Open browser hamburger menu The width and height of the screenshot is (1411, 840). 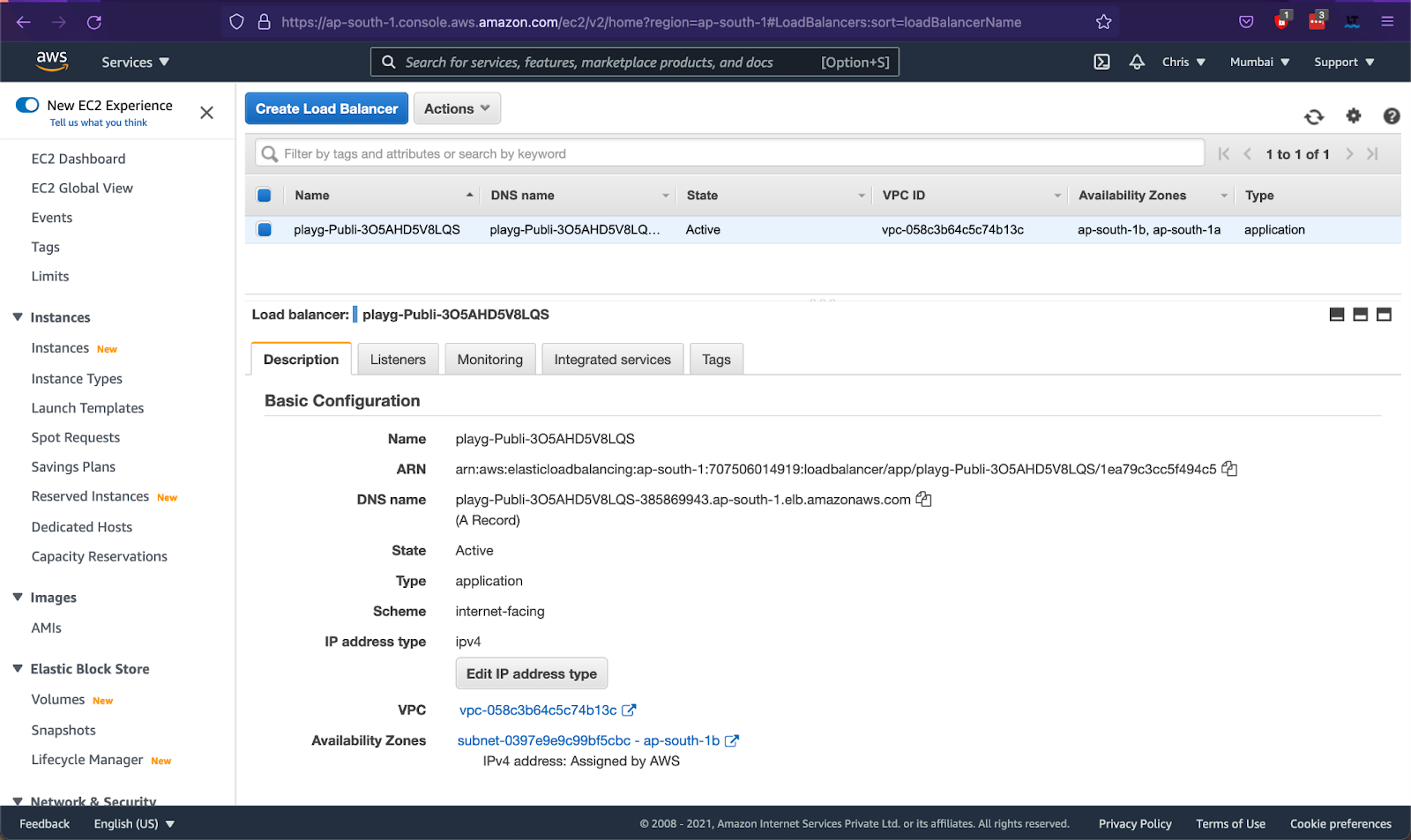click(x=1387, y=22)
